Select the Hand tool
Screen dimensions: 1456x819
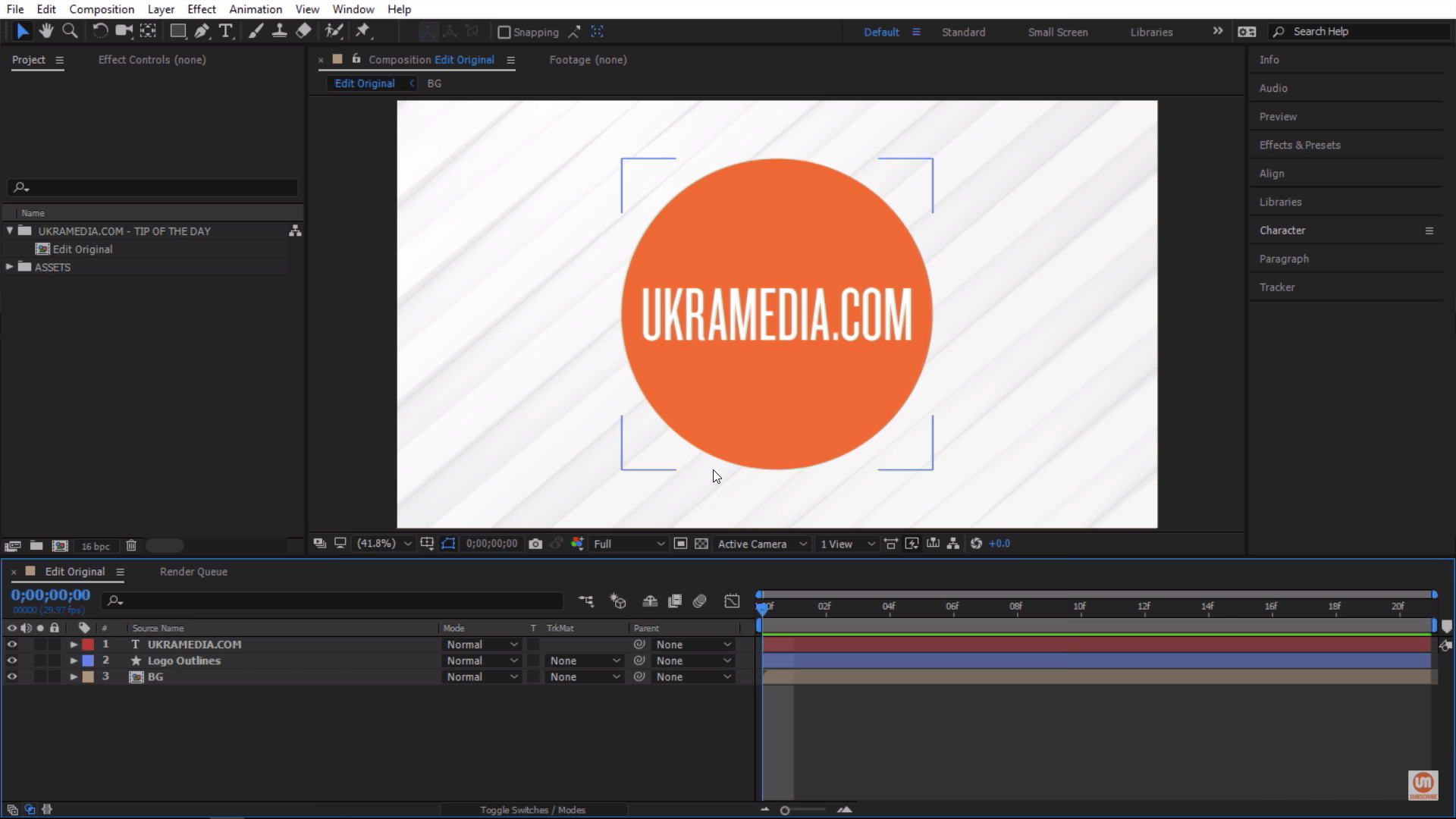click(46, 31)
